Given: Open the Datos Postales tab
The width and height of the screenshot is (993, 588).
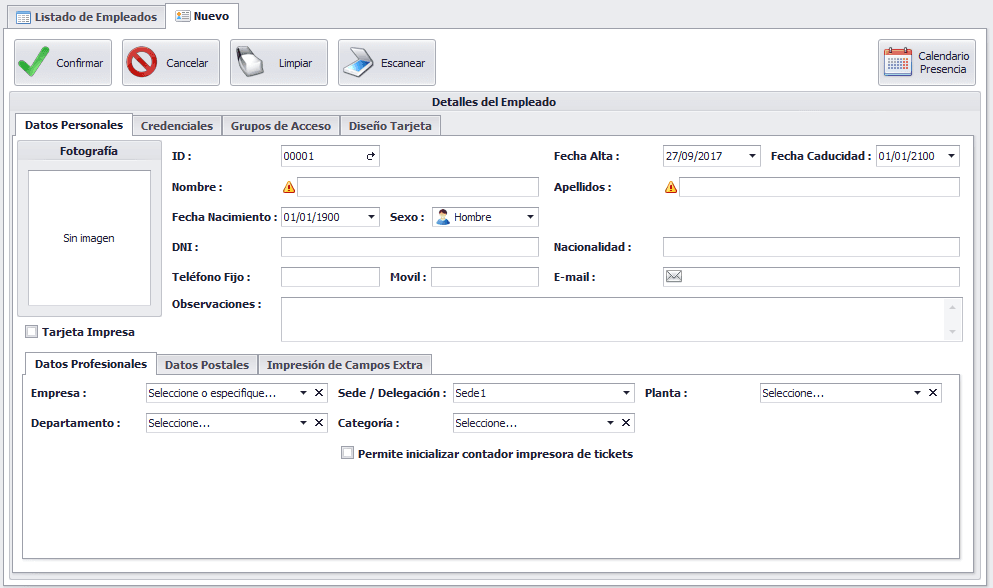Looking at the screenshot, I should tap(206, 365).
